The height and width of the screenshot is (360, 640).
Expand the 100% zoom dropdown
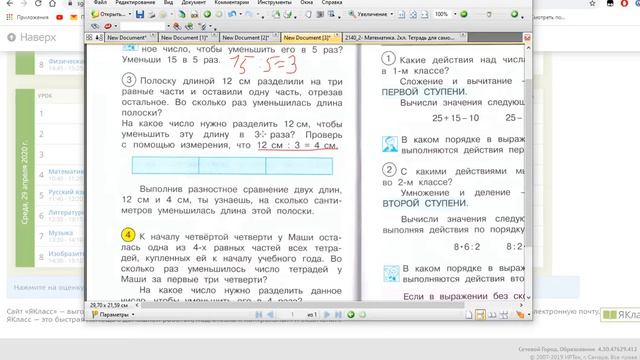tap(455, 14)
